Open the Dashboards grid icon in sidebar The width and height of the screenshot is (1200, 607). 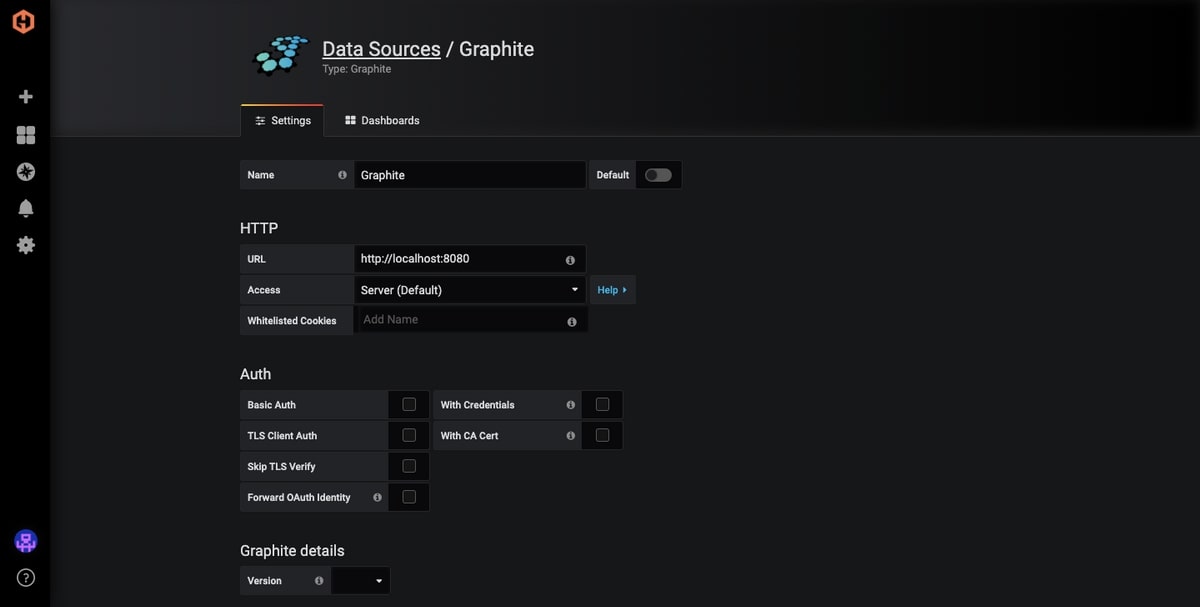(x=26, y=135)
